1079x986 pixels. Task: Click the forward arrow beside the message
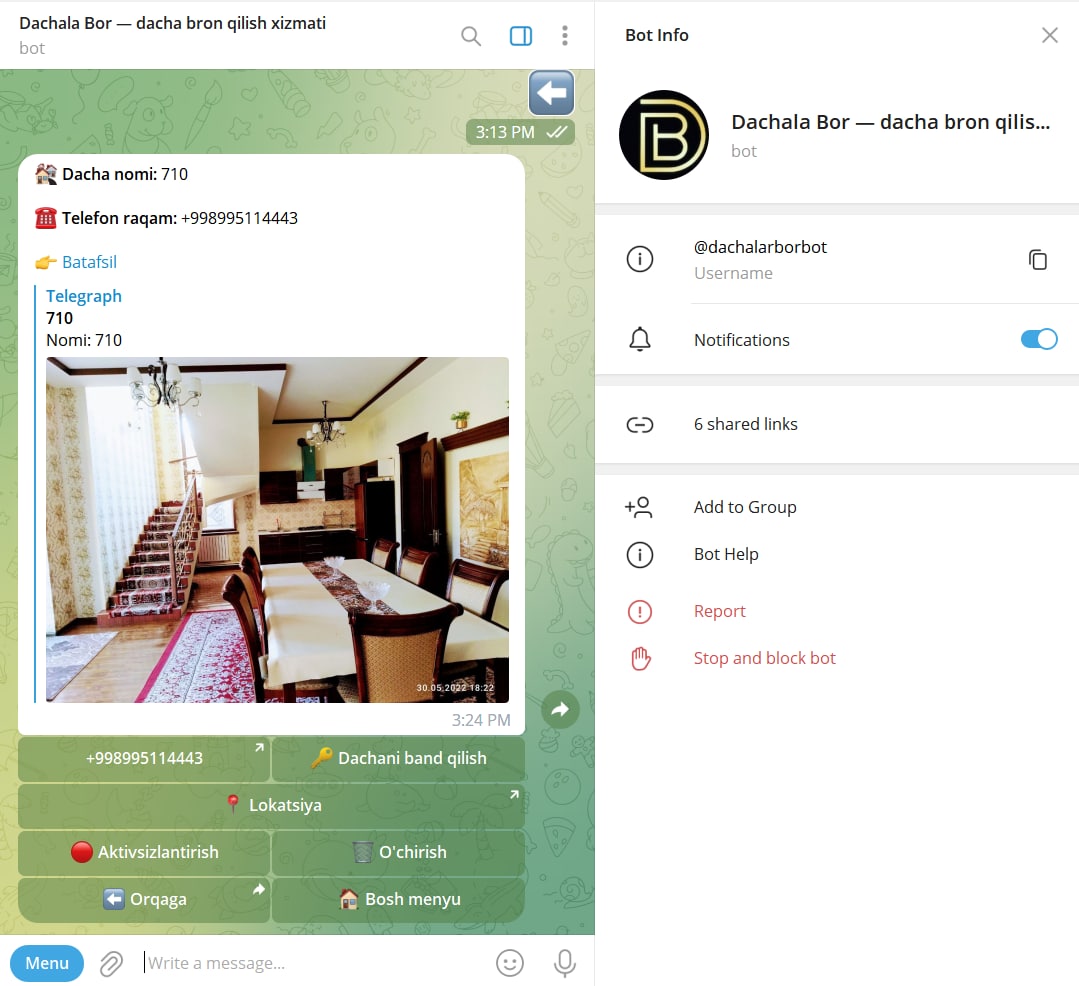click(x=560, y=709)
